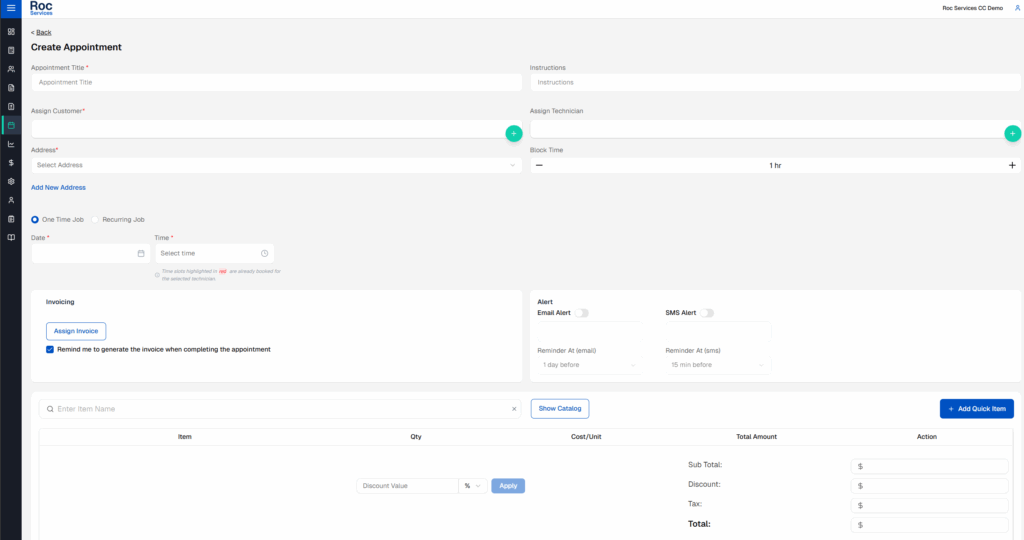Image resolution: width=1024 pixels, height=540 pixels.
Task: Open the single user icon in sidebar
Action: 11,200
